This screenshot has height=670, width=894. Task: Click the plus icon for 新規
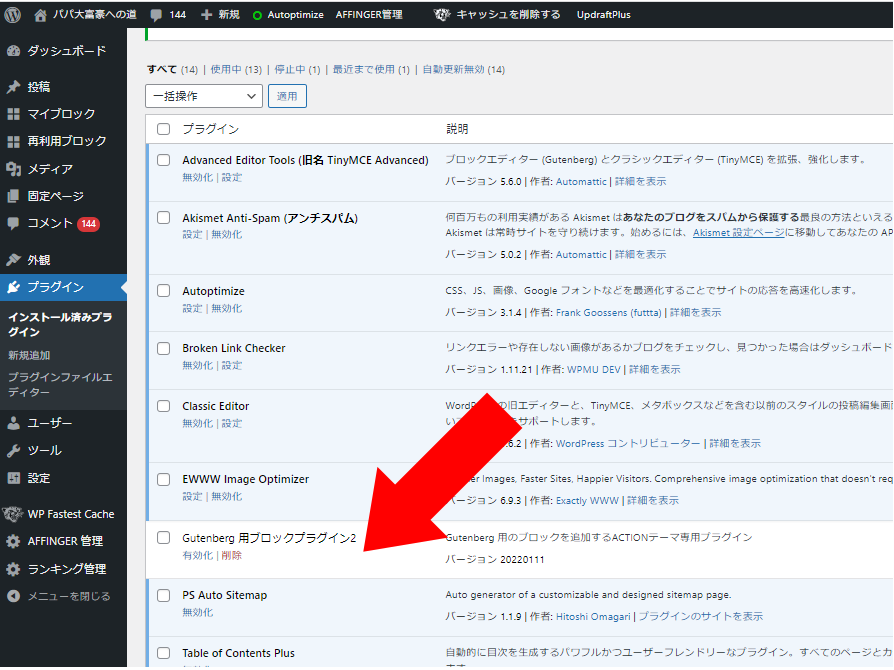coord(206,15)
